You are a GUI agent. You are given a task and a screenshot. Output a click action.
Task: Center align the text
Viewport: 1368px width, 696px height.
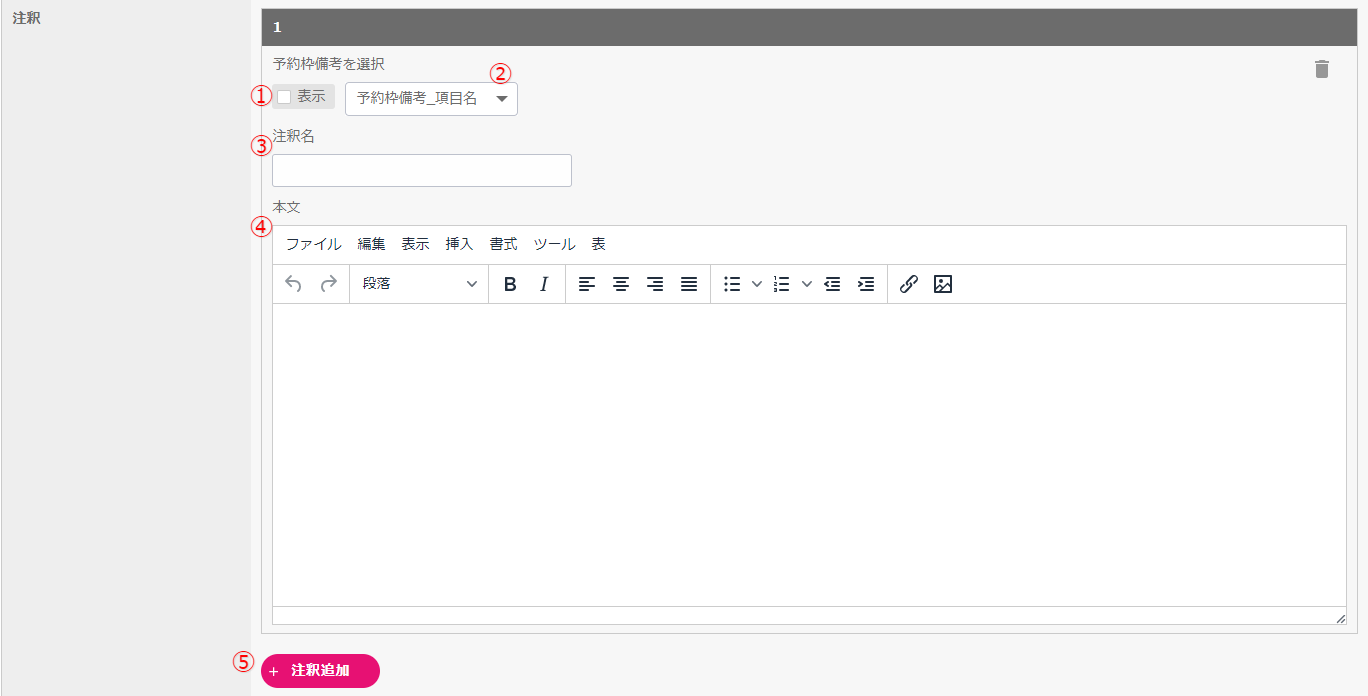tap(621, 284)
